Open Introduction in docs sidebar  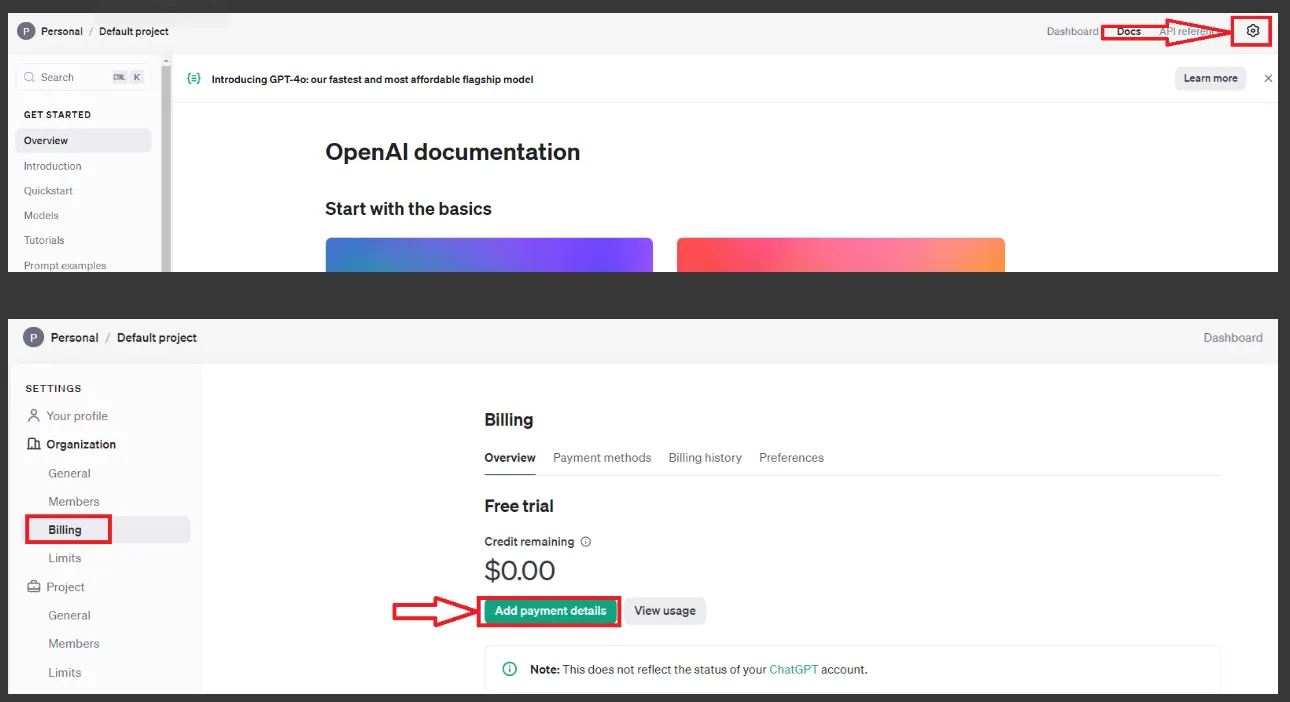53,166
